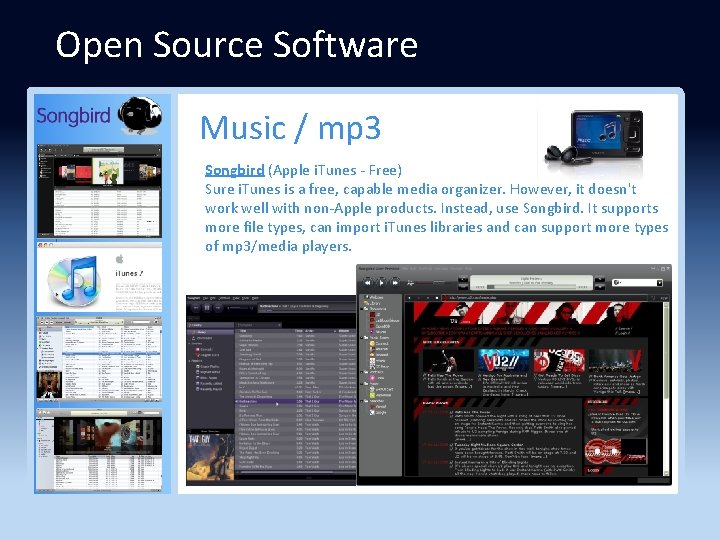Click the highlighted purple track row

tap(295, 401)
